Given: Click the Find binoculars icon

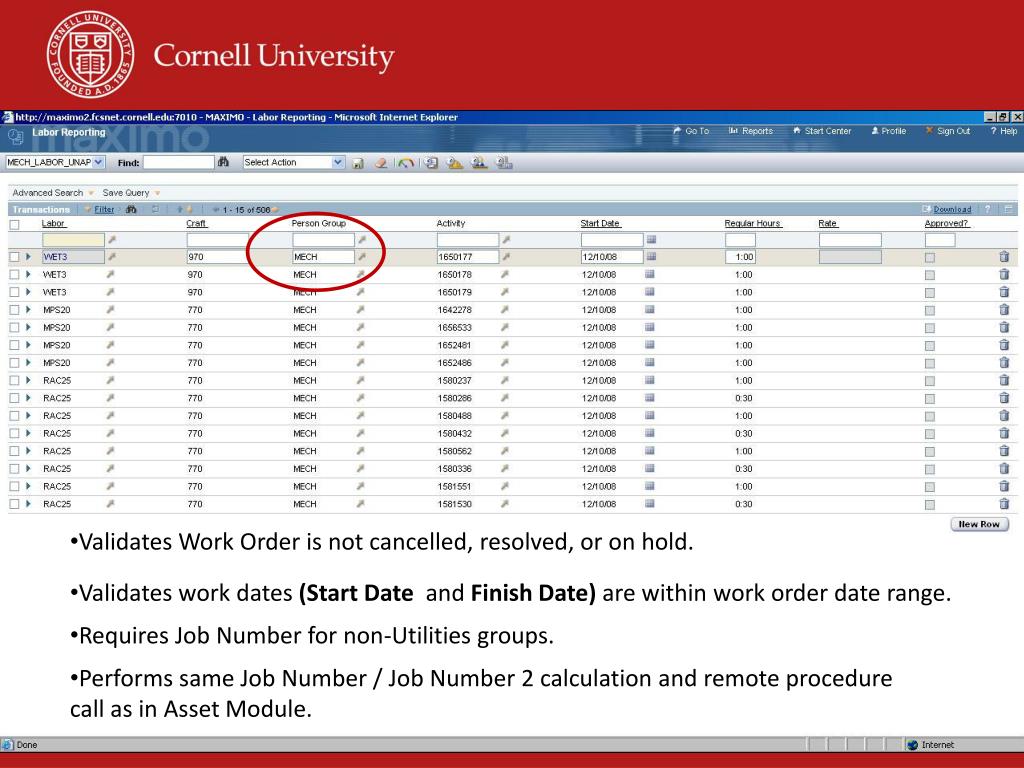Looking at the screenshot, I should (x=223, y=162).
